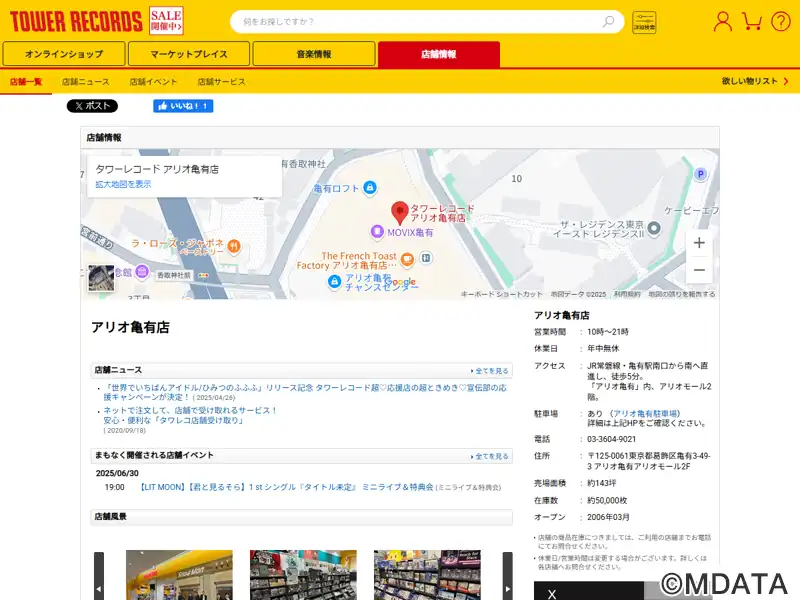Click the ラ・ローズ・ジャポネ restaurant marker
This screenshot has height=600, width=800.
tap(234, 246)
